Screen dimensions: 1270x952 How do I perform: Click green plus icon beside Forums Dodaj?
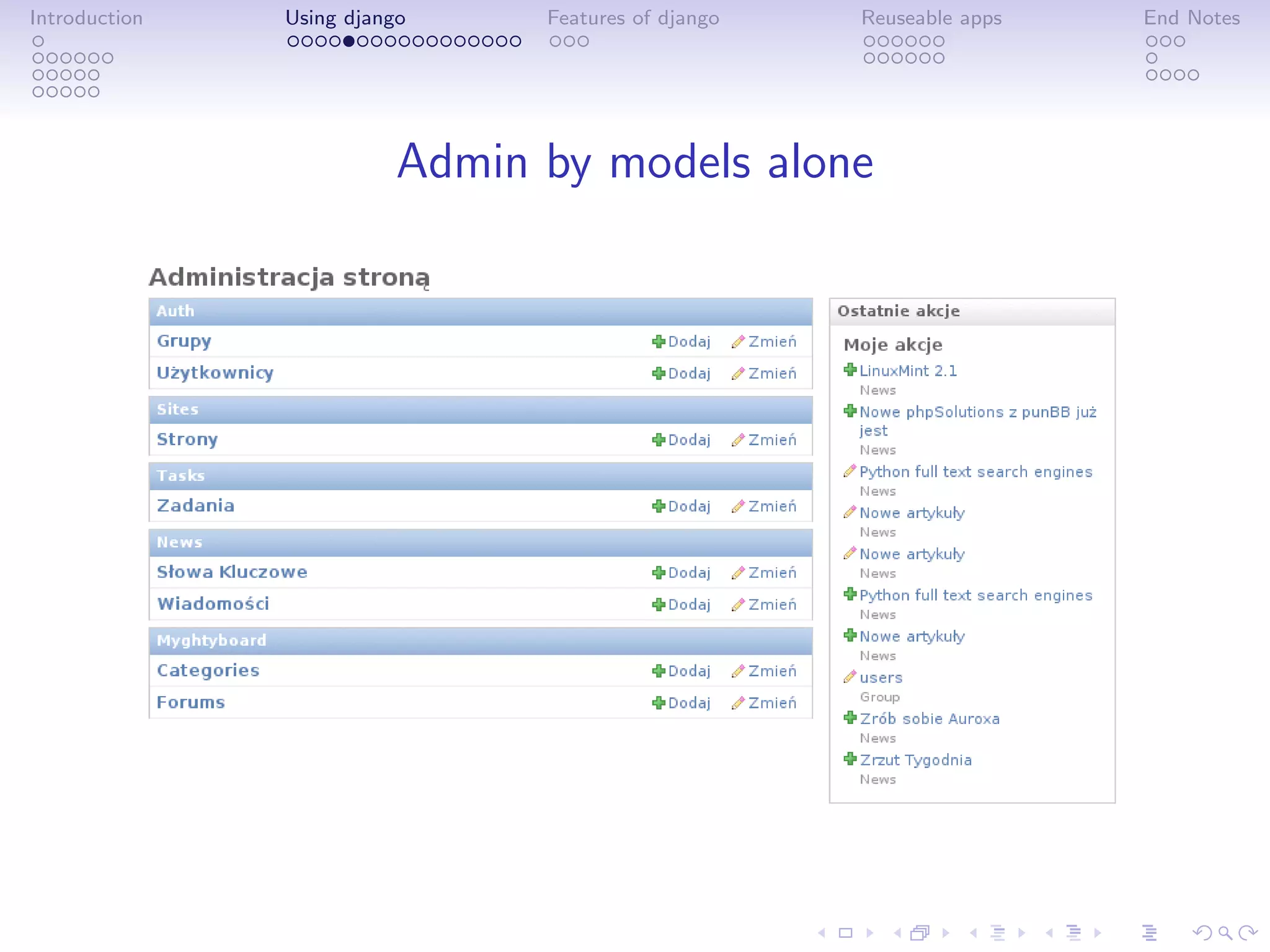click(x=659, y=703)
